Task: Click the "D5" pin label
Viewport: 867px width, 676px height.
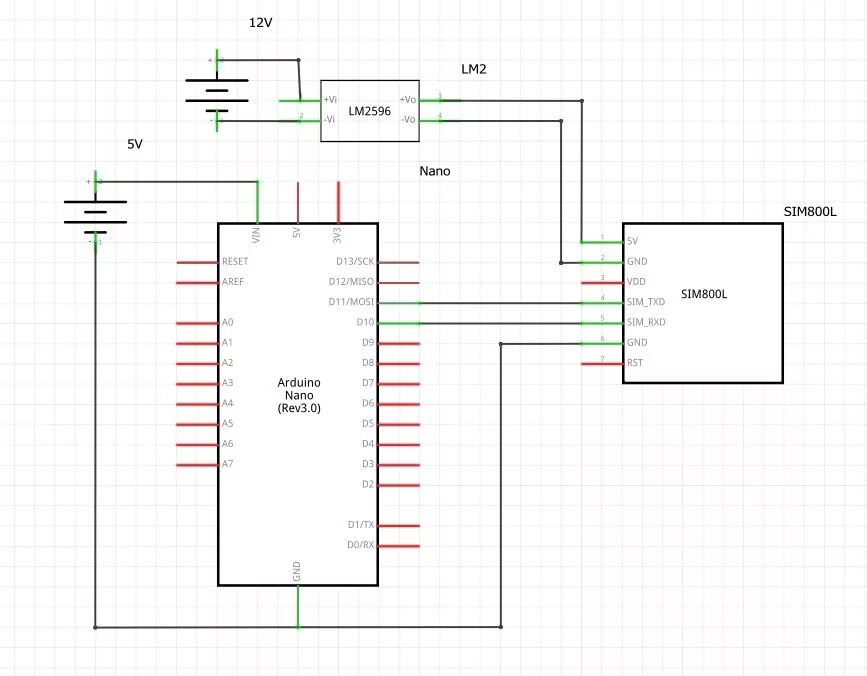Action: [368, 423]
